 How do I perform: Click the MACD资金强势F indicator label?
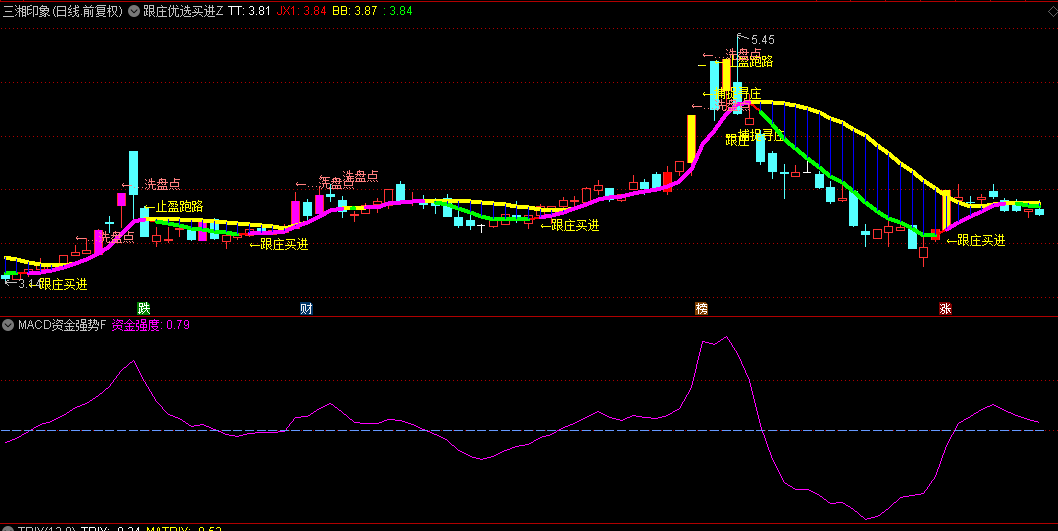(x=62, y=325)
